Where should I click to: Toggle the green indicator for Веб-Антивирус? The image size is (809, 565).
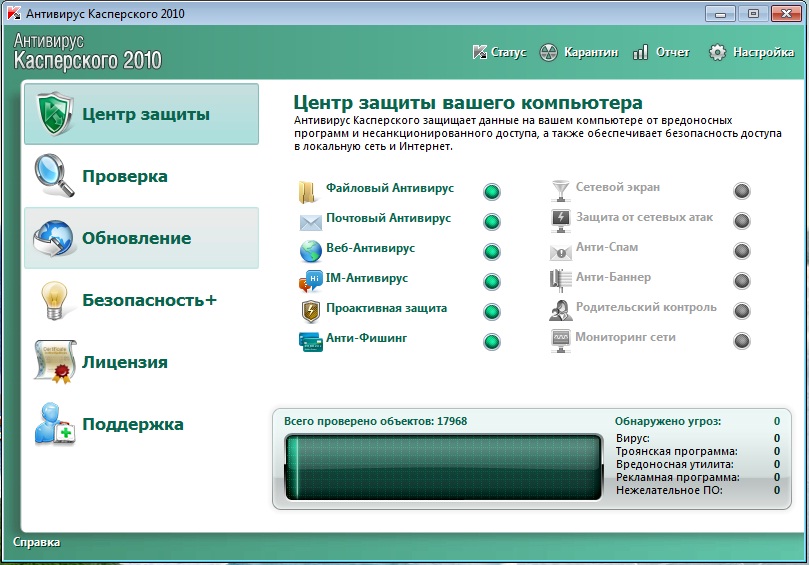[x=492, y=252]
